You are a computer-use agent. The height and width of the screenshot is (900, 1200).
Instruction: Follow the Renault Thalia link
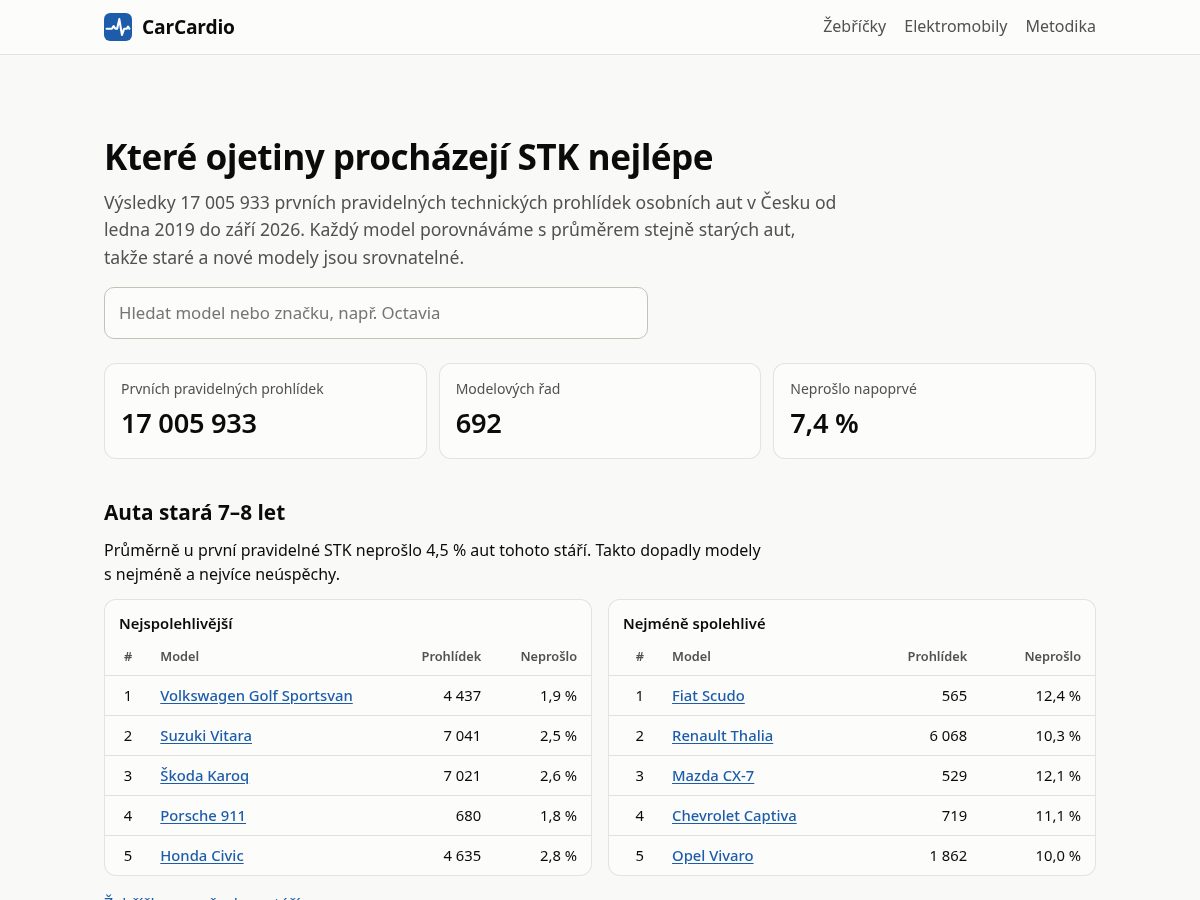[x=722, y=736]
